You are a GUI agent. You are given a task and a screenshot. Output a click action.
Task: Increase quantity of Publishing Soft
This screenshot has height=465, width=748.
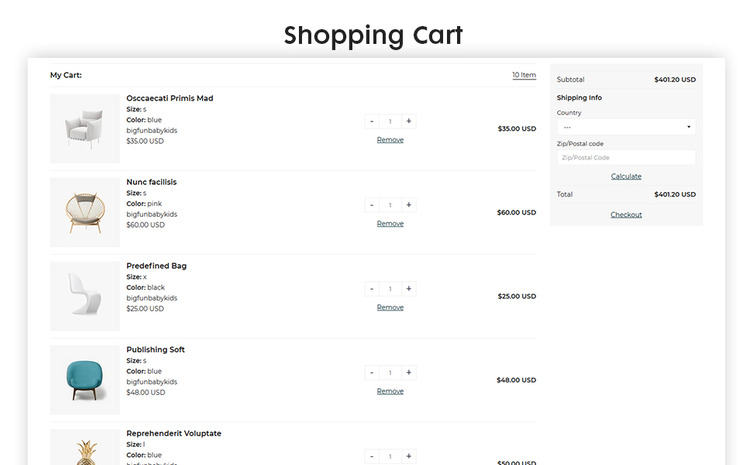(409, 372)
